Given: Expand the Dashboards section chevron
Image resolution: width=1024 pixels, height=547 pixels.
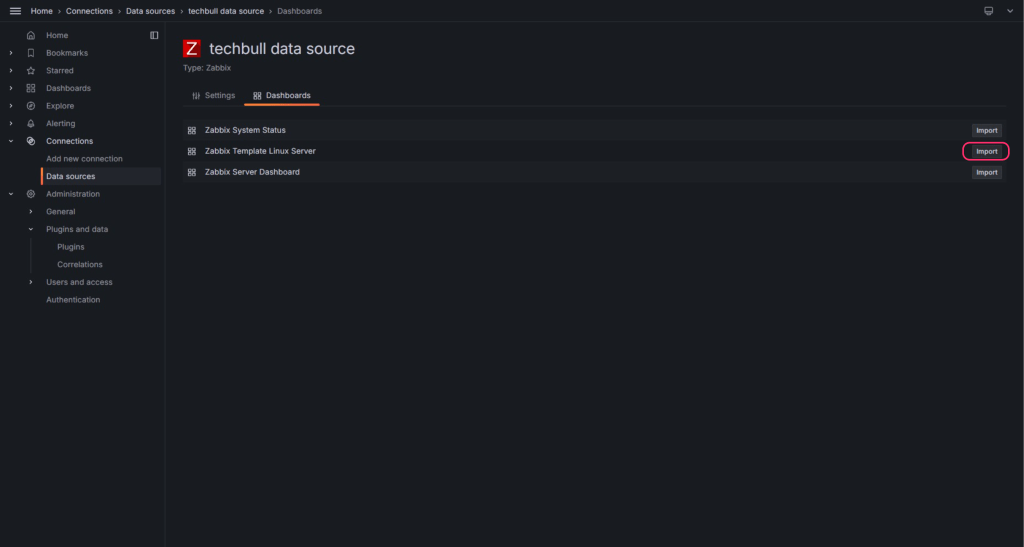Looking at the screenshot, I should (11, 88).
